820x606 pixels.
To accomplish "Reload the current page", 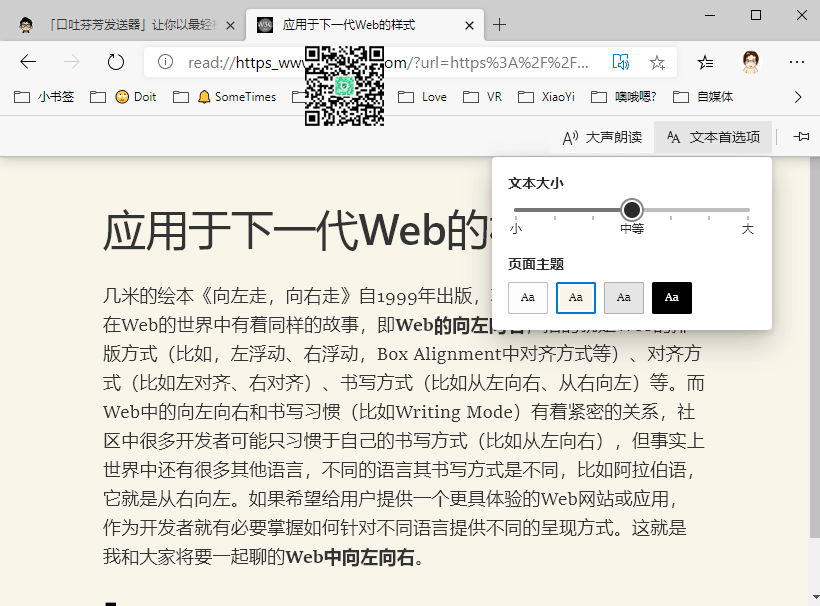I will click(x=116, y=62).
